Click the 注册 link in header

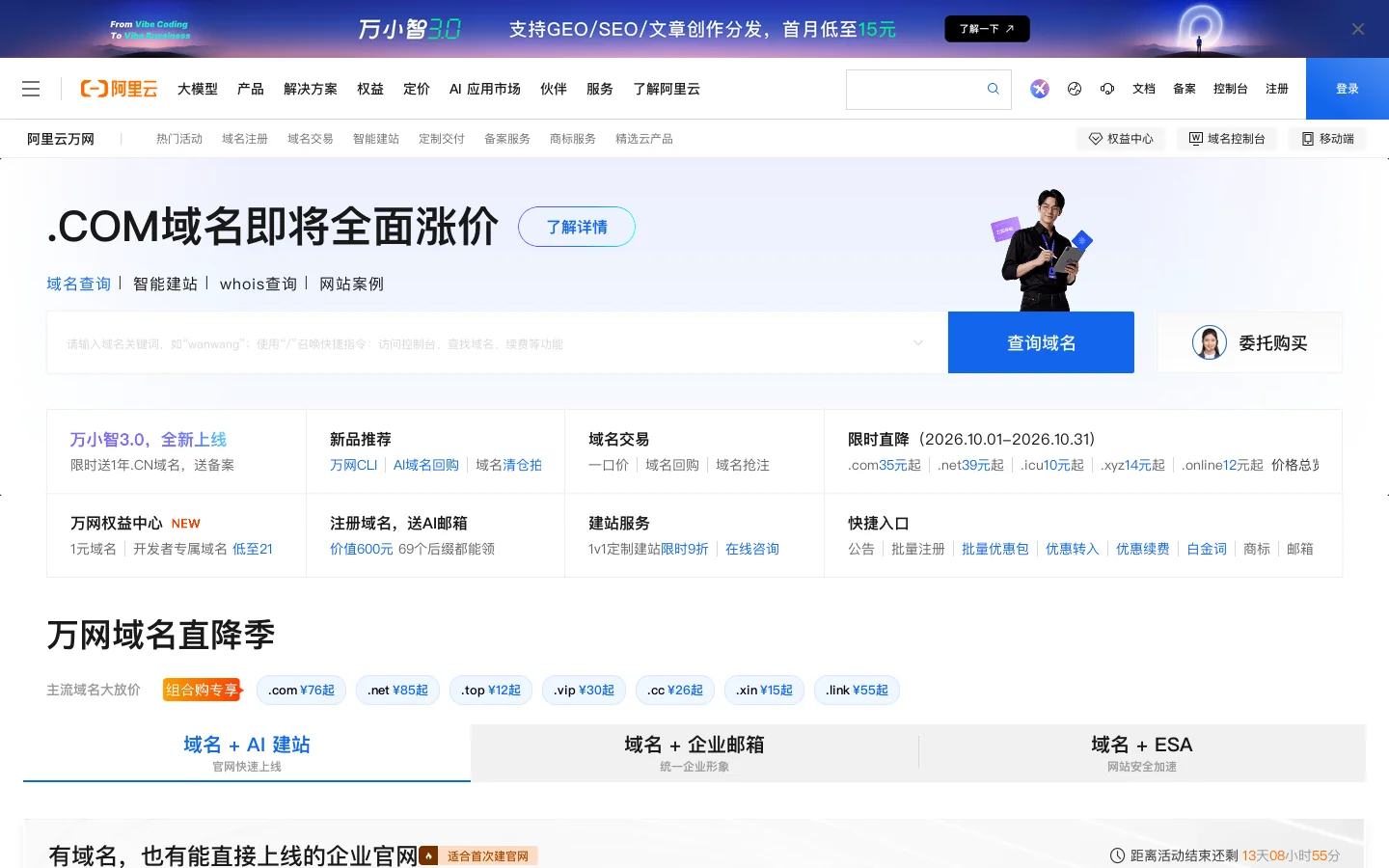[1277, 89]
